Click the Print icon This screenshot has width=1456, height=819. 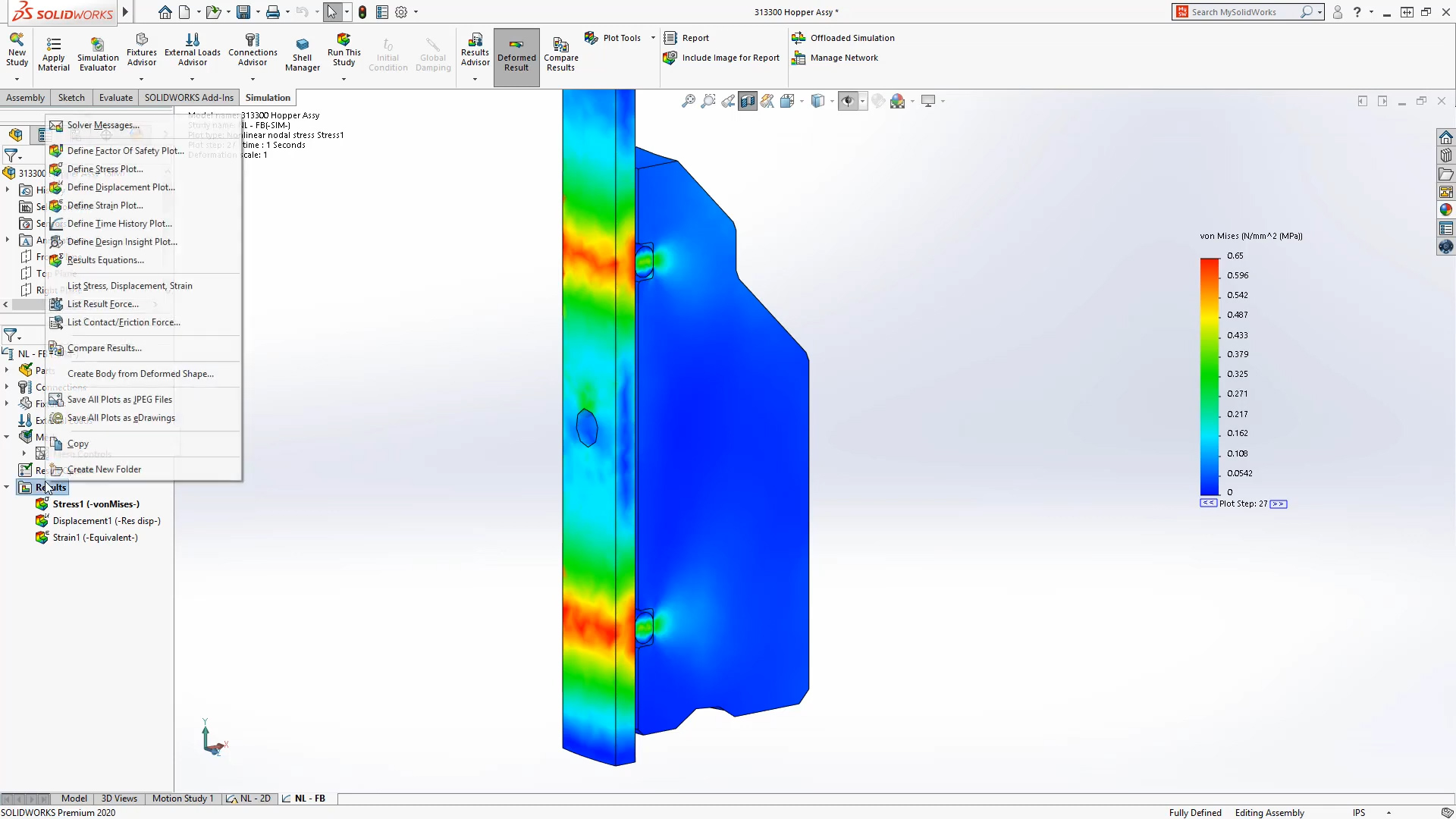tap(273, 12)
